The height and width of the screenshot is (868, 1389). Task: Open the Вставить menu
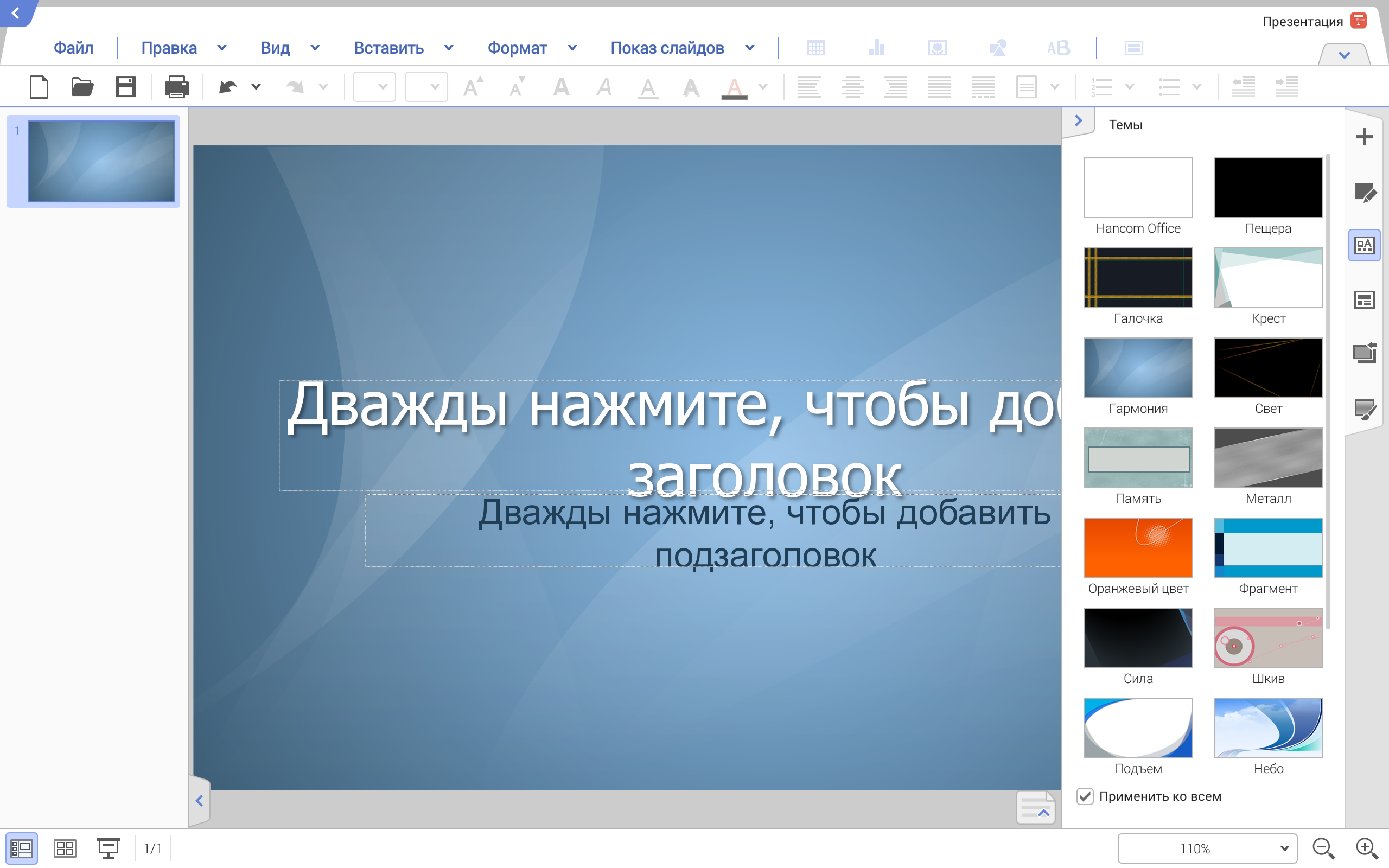pos(388,48)
